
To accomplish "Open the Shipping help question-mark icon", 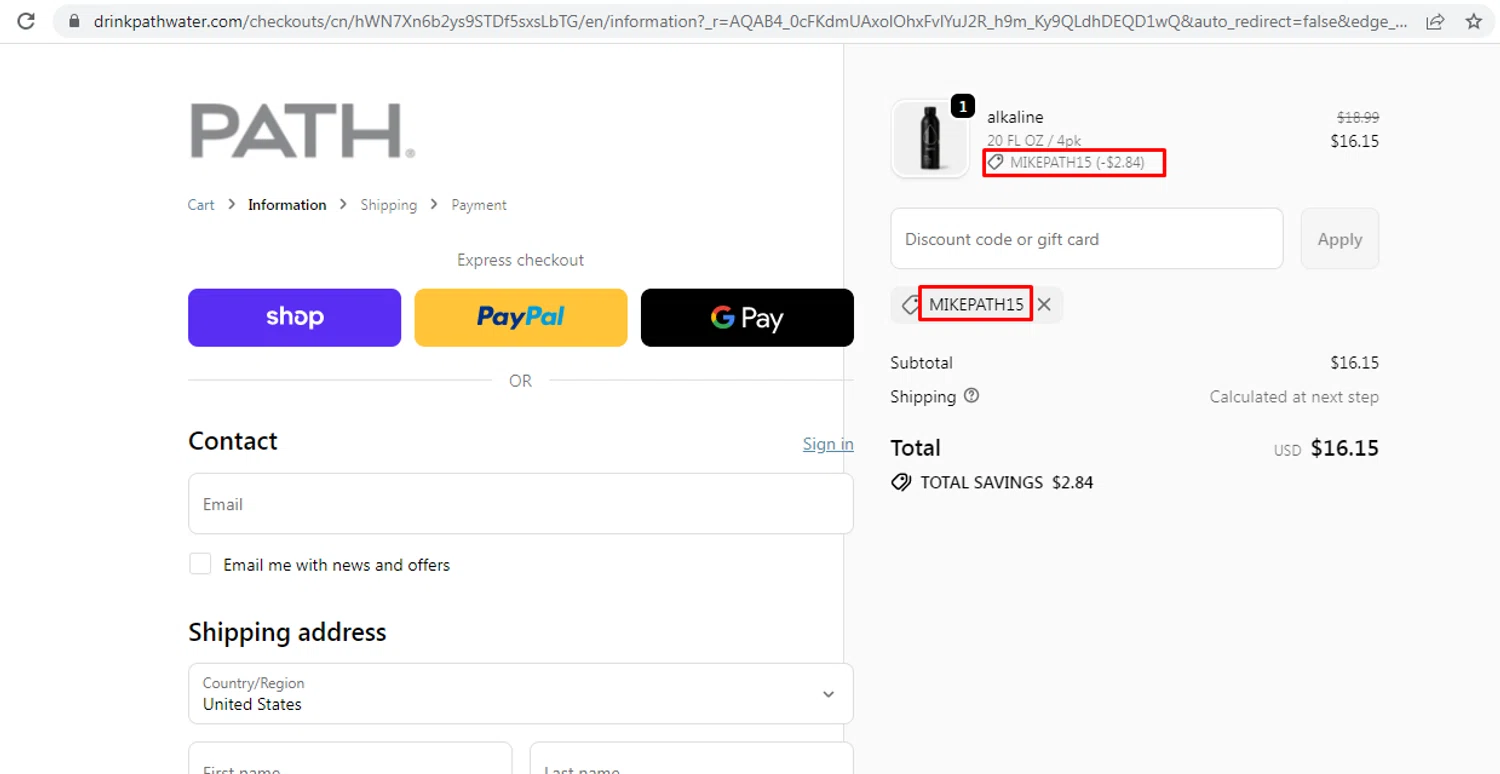I will click(x=971, y=396).
